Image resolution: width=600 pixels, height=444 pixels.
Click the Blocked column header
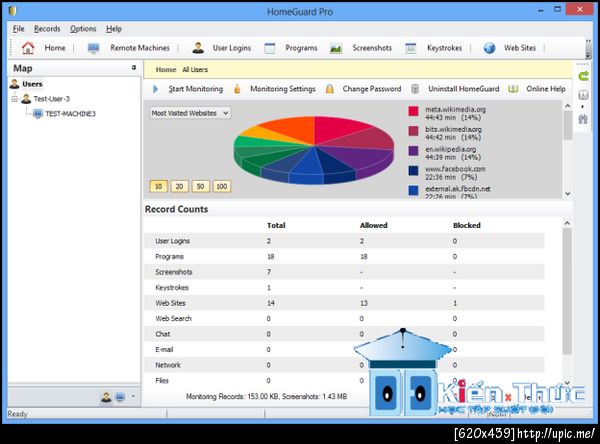(466, 225)
